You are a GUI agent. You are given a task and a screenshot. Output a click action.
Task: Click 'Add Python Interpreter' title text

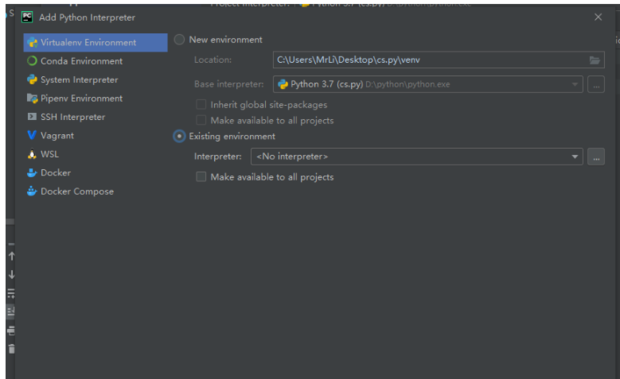(x=87, y=17)
